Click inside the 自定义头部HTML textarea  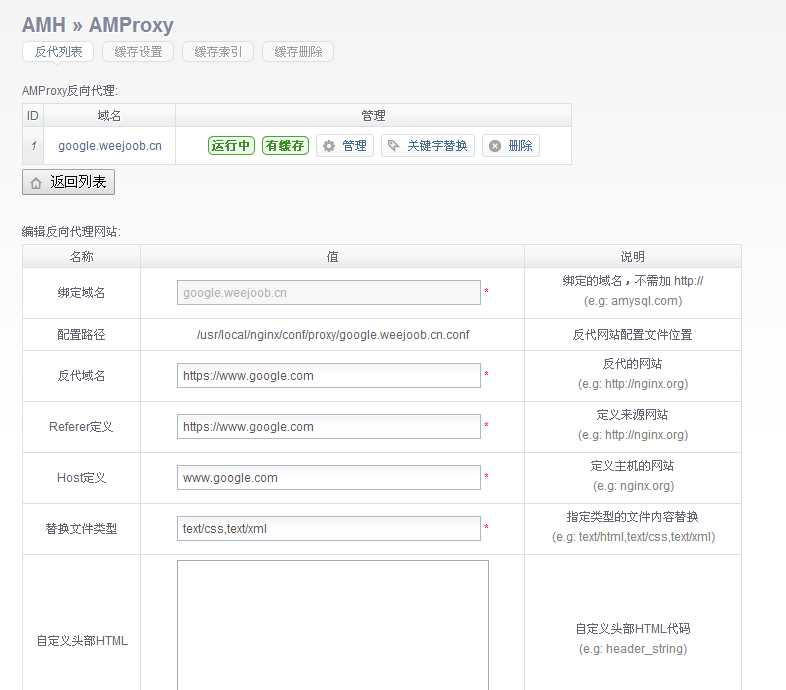pyautogui.click(x=332, y=625)
